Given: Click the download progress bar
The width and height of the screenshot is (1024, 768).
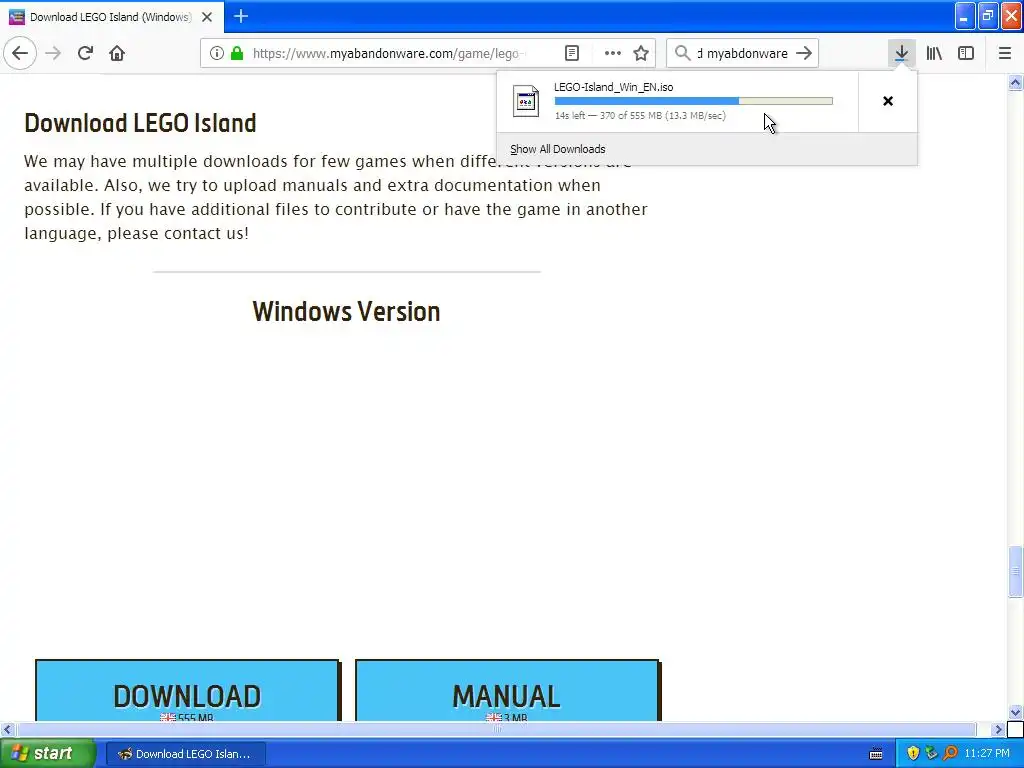Looking at the screenshot, I should (694, 101).
